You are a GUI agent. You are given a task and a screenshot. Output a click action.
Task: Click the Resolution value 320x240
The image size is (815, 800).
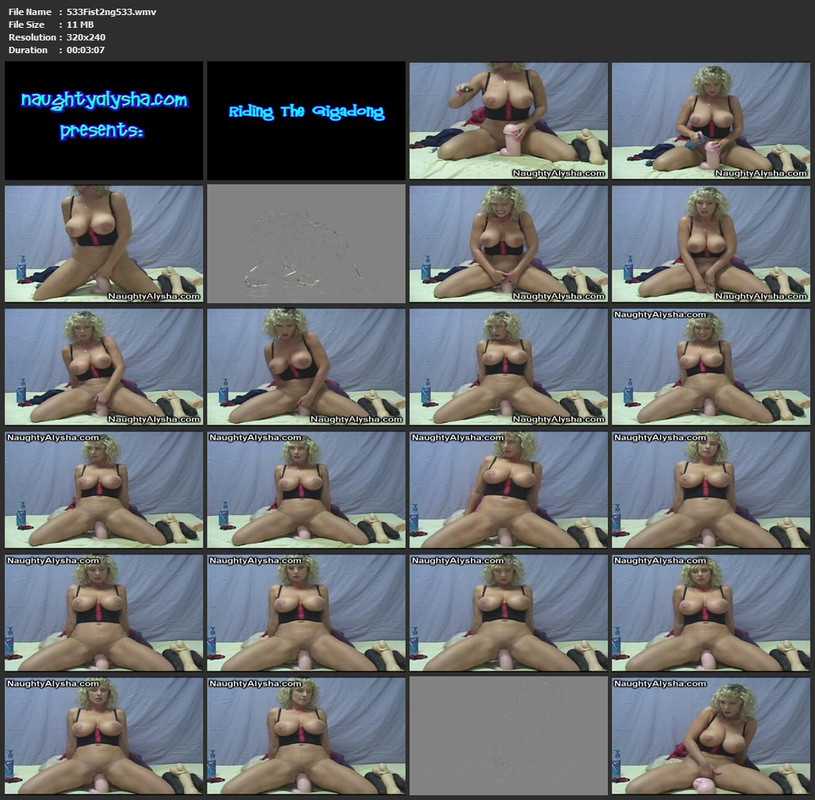pos(86,37)
